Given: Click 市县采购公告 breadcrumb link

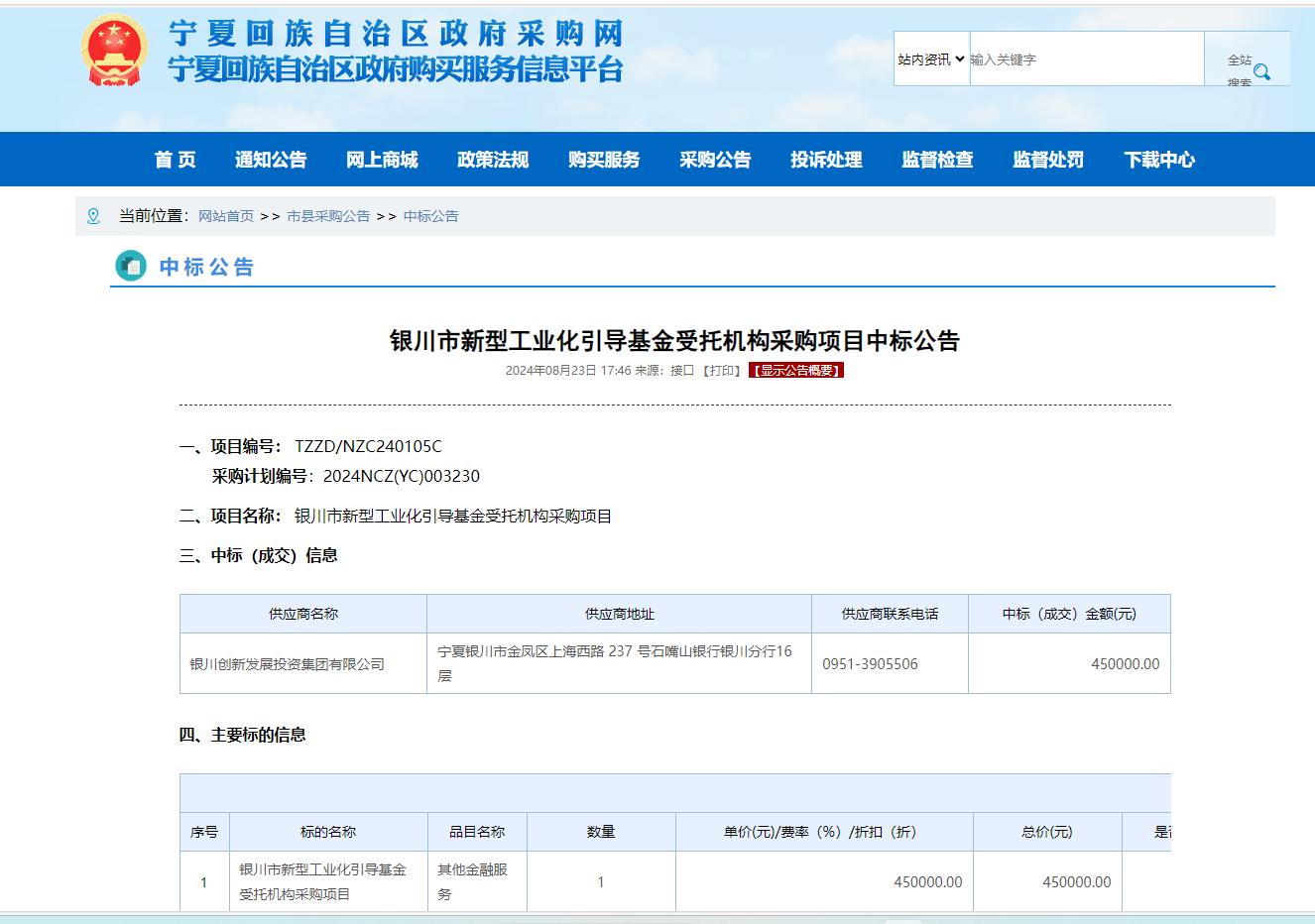Looking at the screenshot, I should point(328,216).
